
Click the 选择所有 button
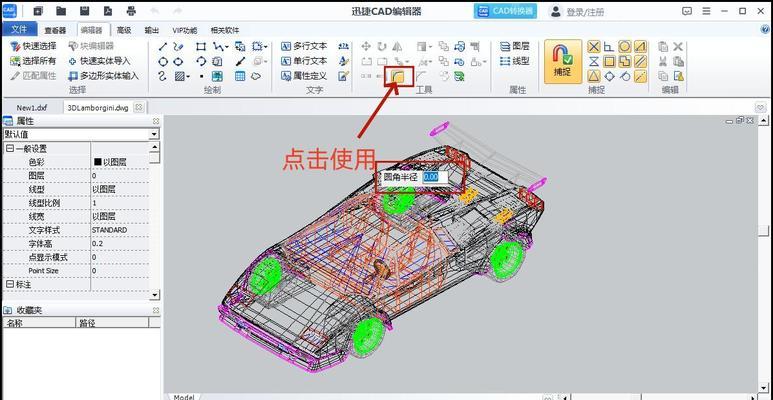34,61
